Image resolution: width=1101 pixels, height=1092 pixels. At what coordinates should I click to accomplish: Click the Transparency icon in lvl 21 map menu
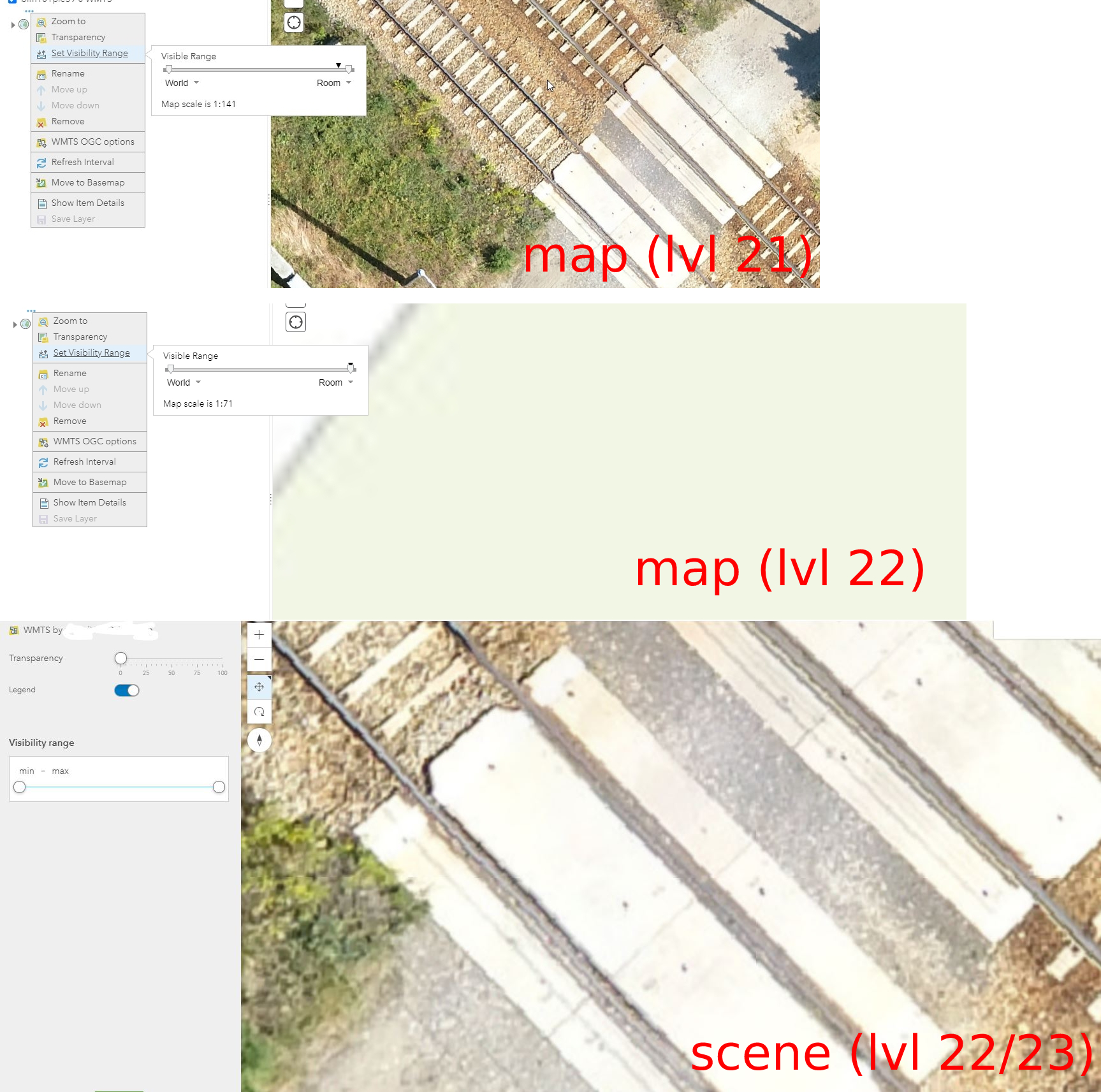41,38
